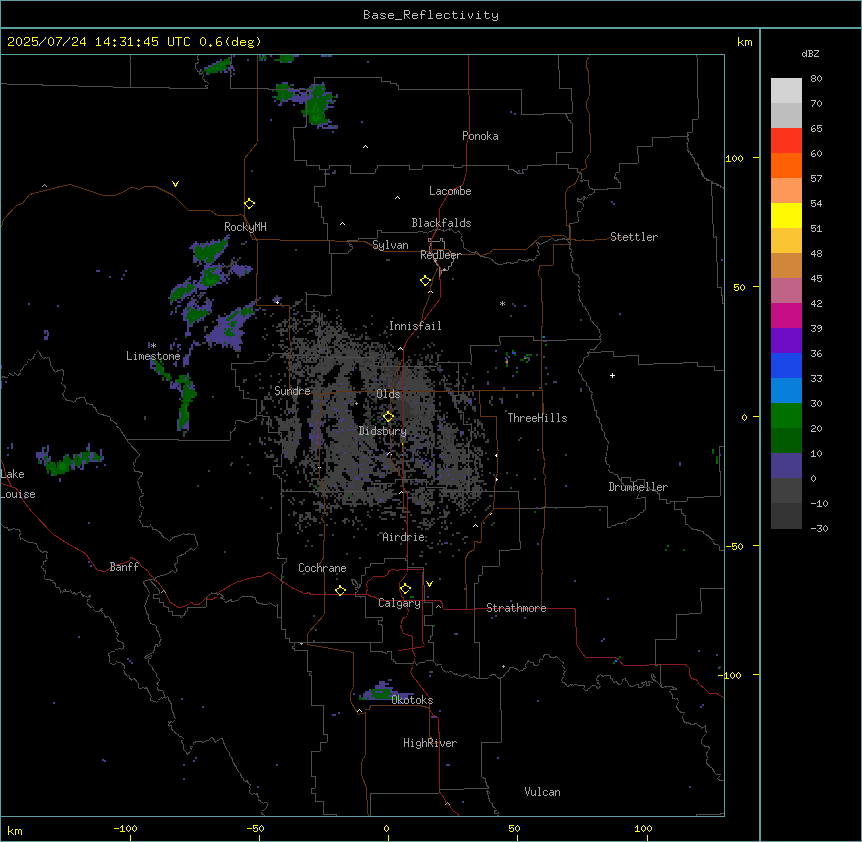Click the Lake Louise label
Image resolution: width=862 pixels, height=842 pixels.
coord(18,484)
